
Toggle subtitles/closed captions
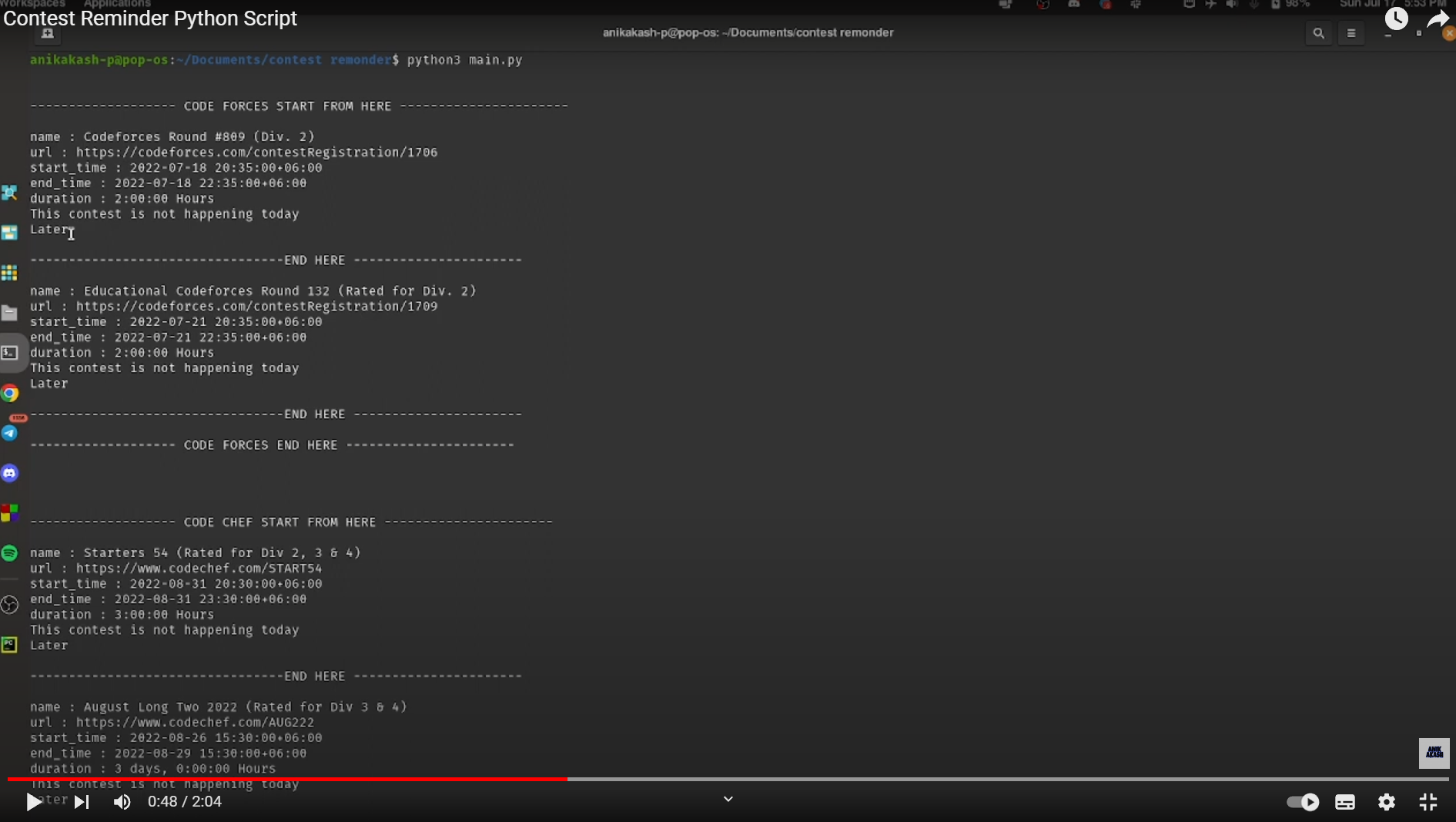1345,802
